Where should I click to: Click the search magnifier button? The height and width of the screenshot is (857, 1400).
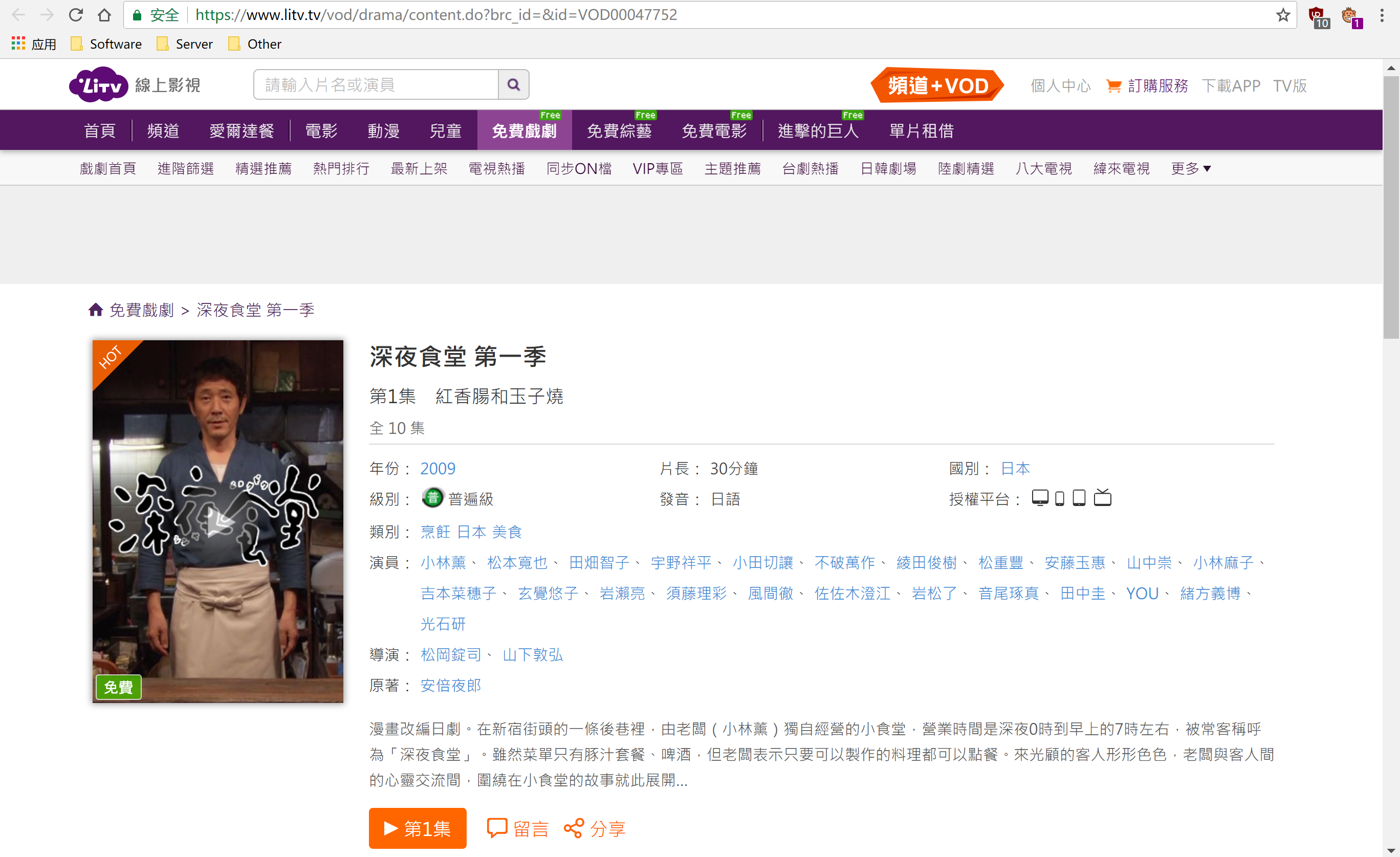(x=513, y=85)
